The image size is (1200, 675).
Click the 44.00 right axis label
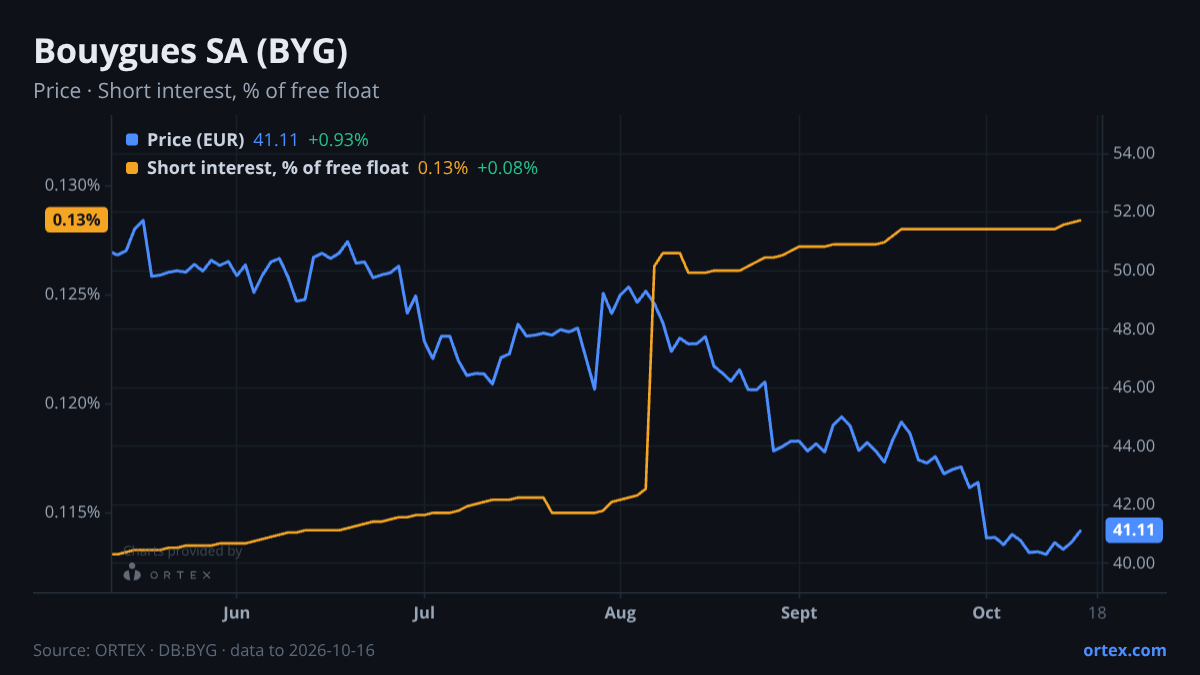pos(1134,446)
